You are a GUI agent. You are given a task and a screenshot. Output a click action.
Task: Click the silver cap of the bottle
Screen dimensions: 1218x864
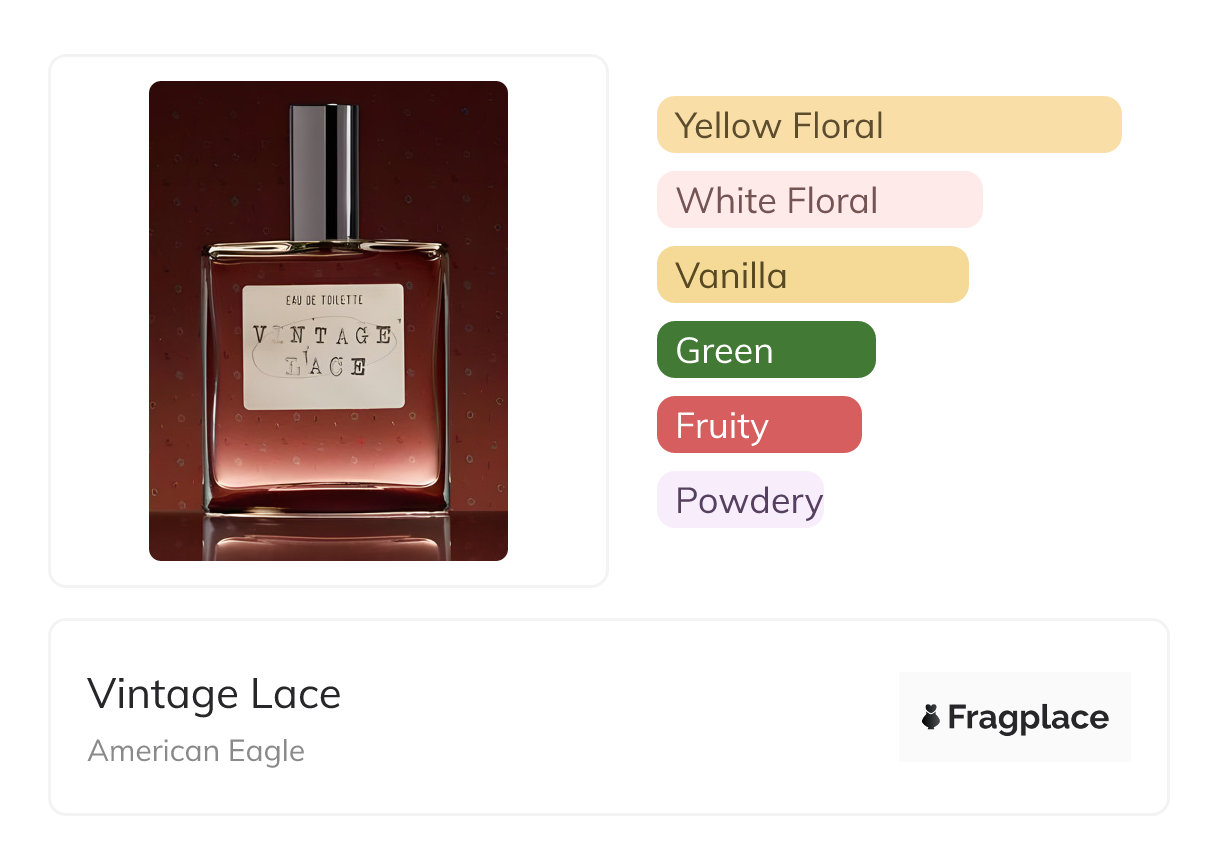pos(324,172)
